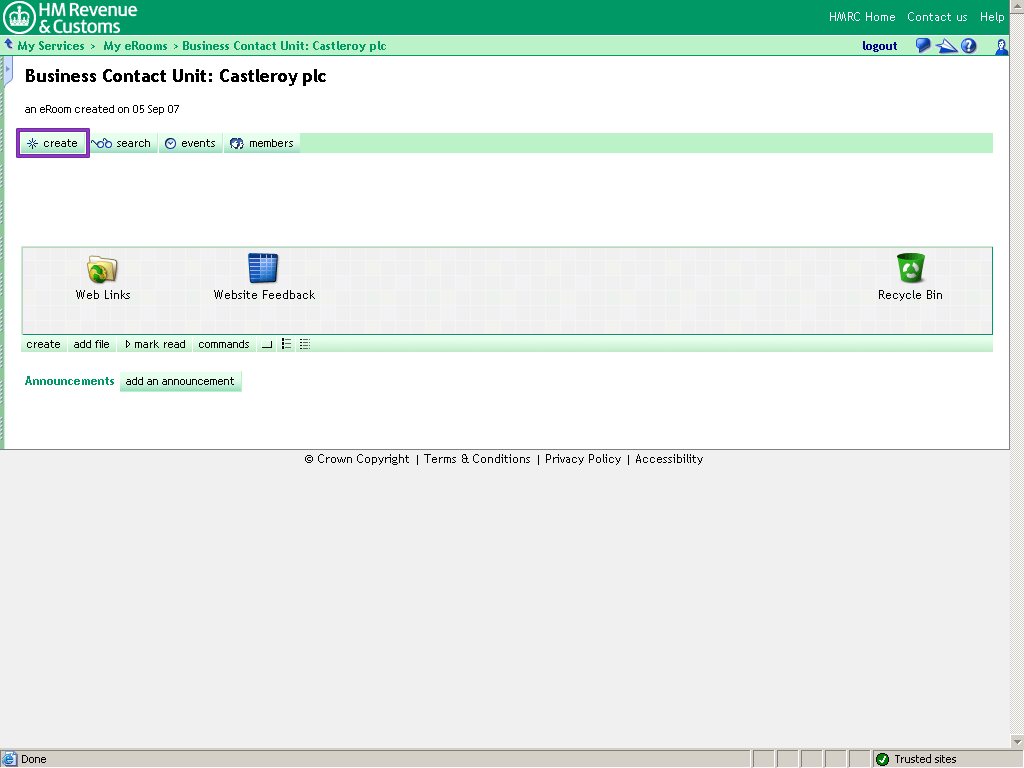This screenshot has width=1024, height=768.
Task: Switch to the bulleted list view
Action: coord(286,344)
